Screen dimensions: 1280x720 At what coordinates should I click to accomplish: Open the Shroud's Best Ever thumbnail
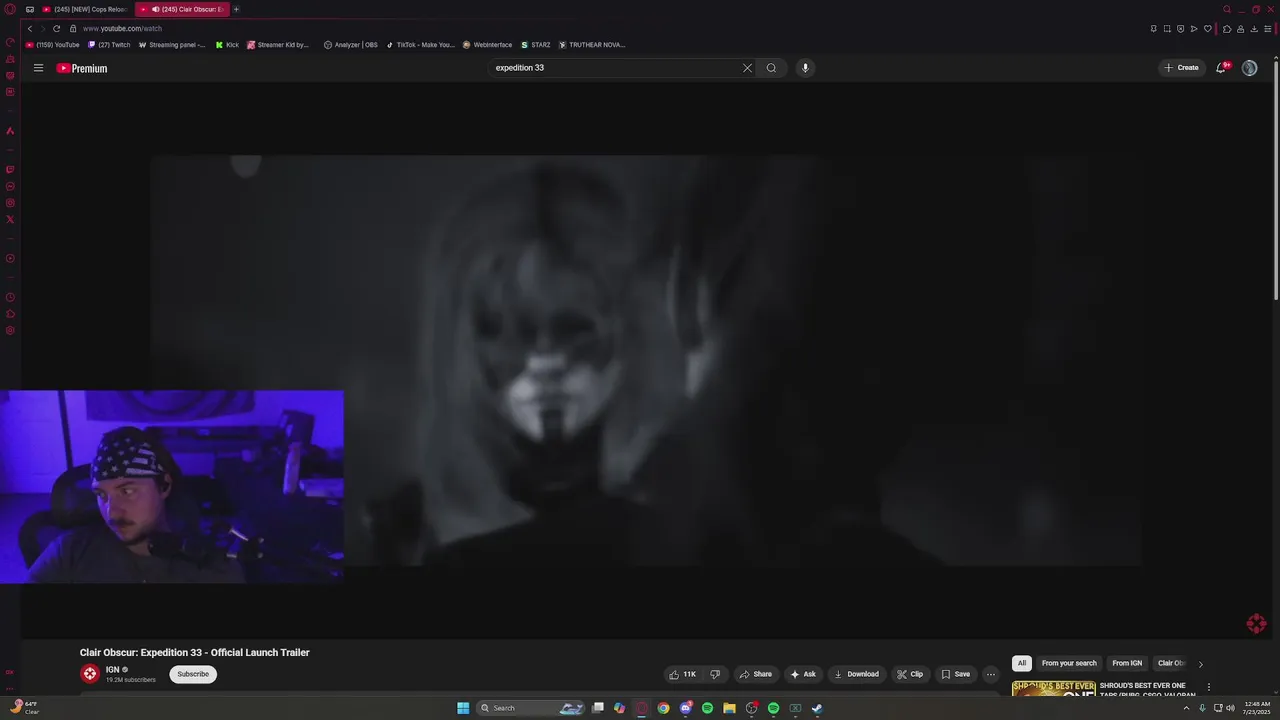pyautogui.click(x=1053, y=688)
